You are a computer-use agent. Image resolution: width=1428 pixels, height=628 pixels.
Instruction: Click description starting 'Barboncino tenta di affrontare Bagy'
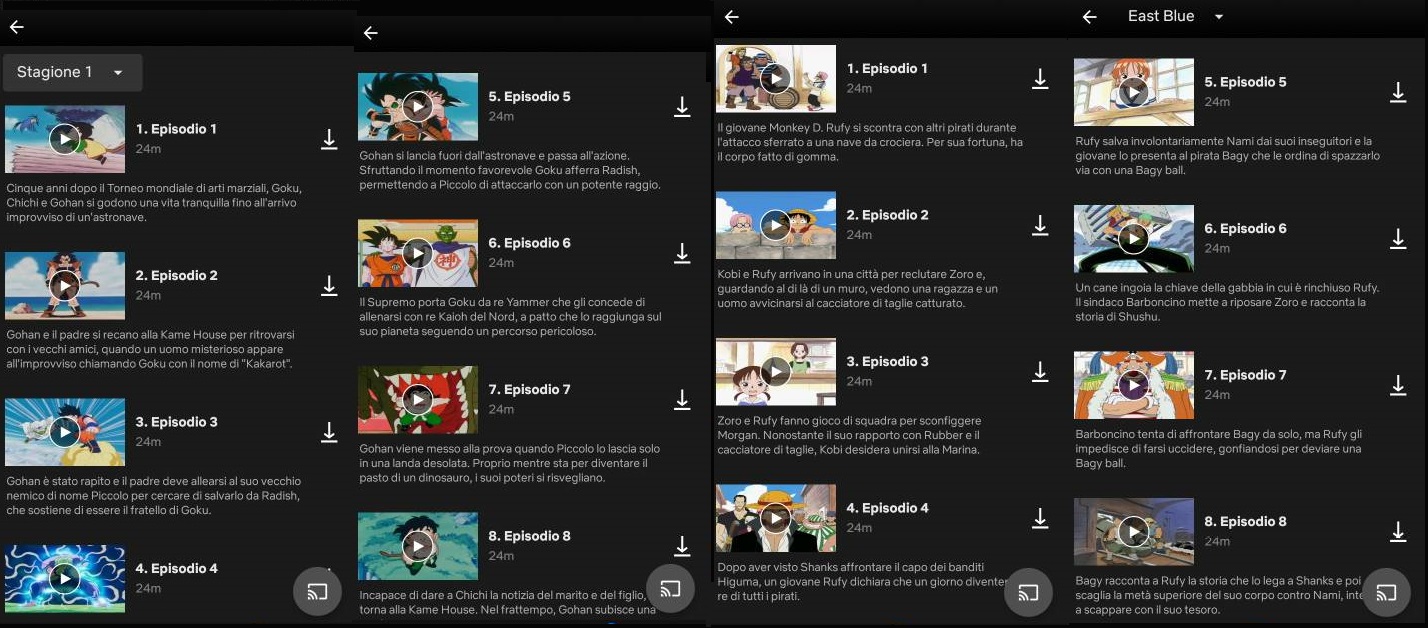1219,449
